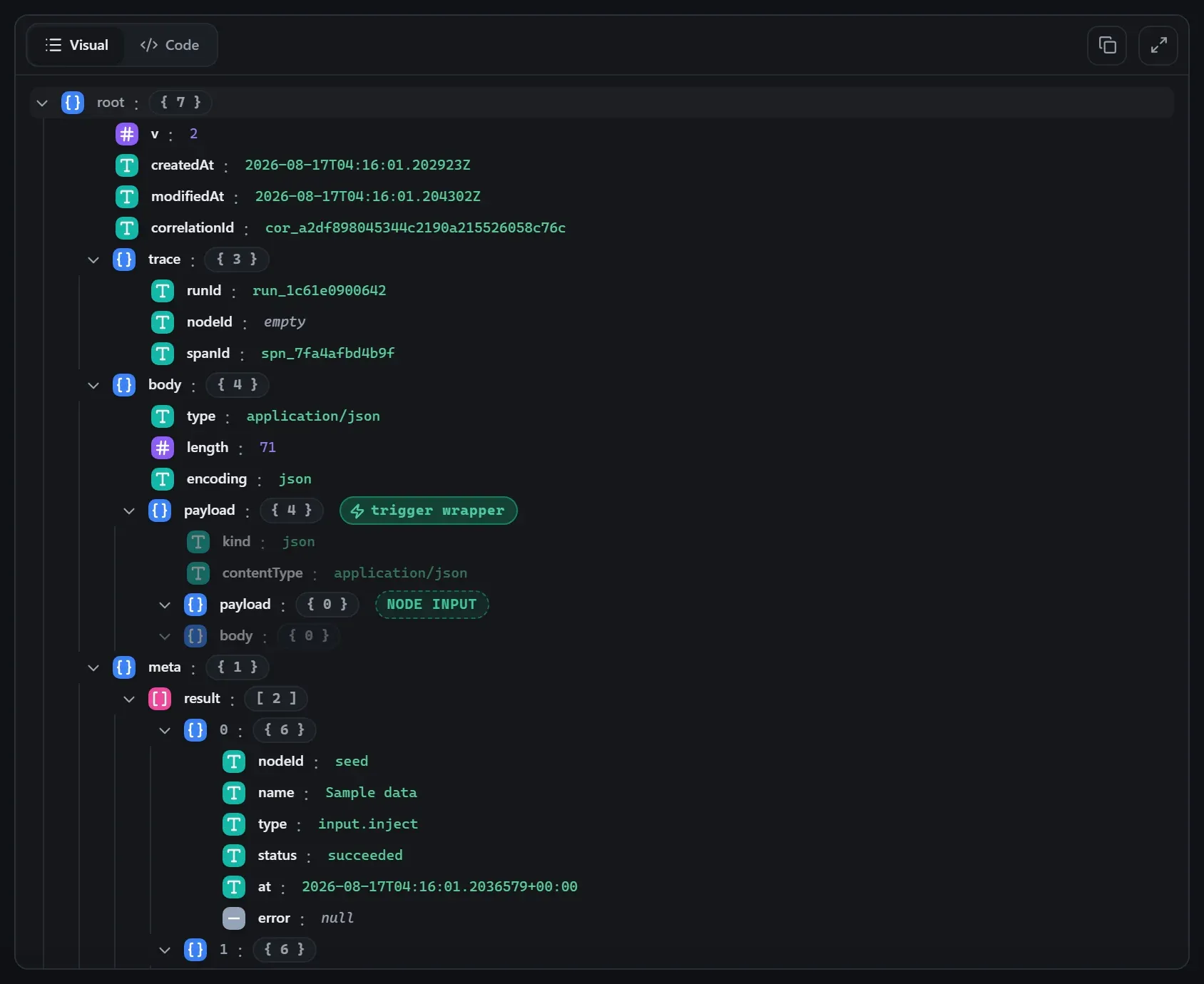Click the text icon beside createdAt
The image size is (1204, 984).
pos(127,165)
